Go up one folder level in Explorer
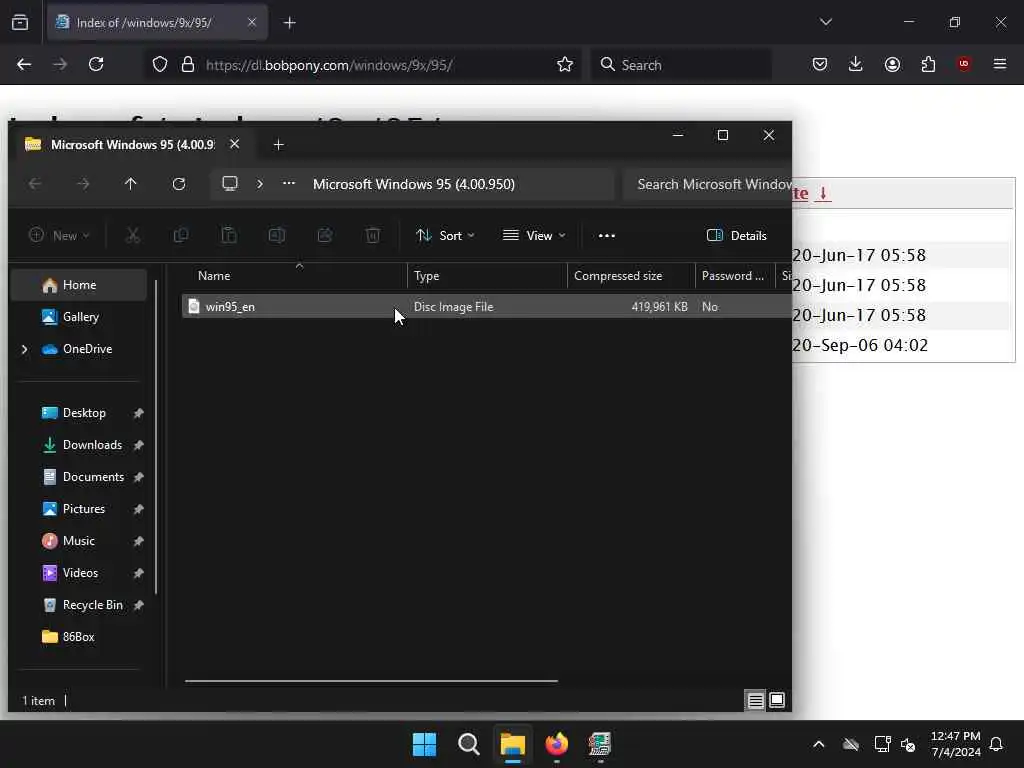 pos(131,184)
